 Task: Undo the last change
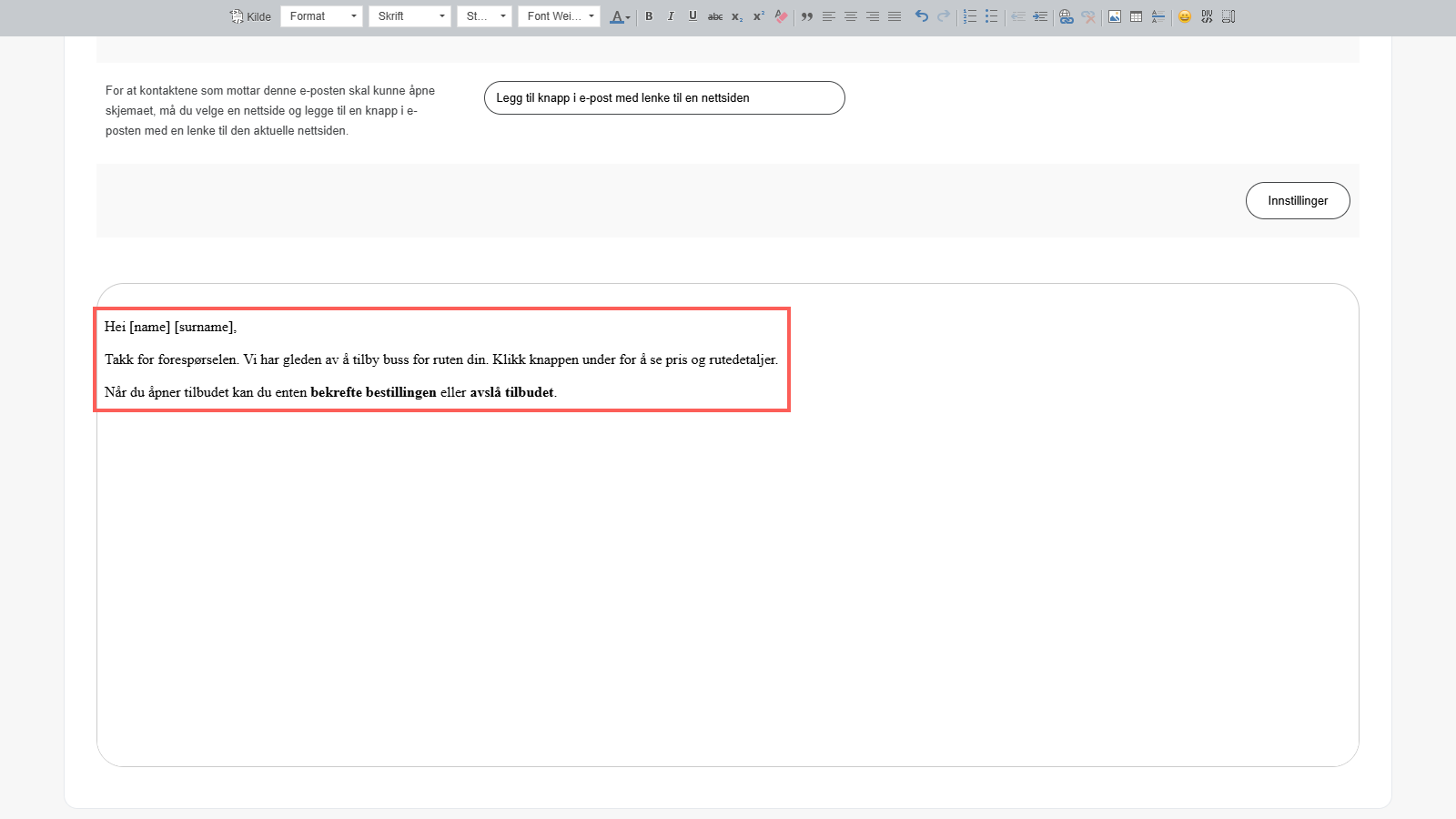click(x=922, y=16)
